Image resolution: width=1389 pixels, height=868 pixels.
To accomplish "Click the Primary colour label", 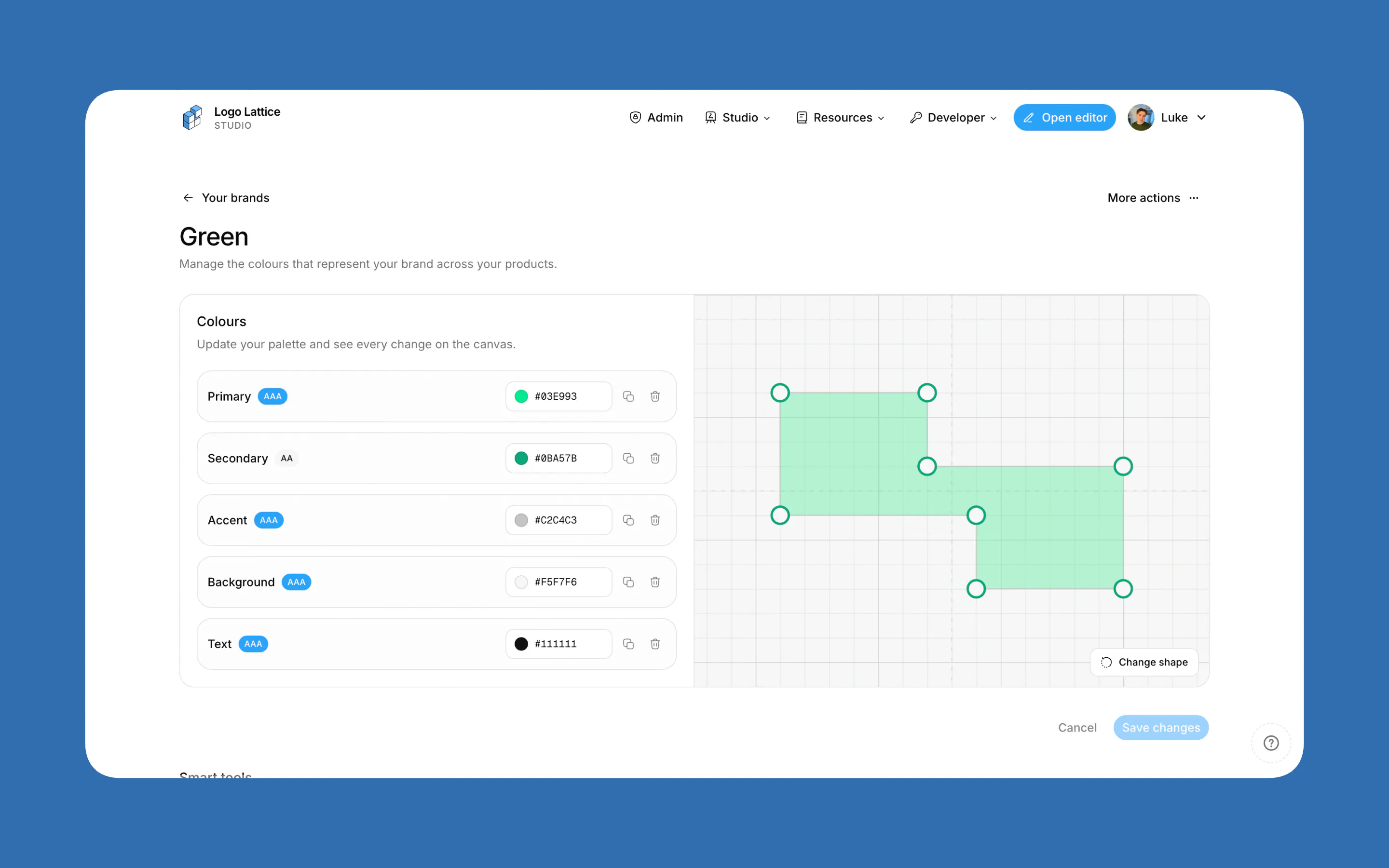I will (x=229, y=397).
